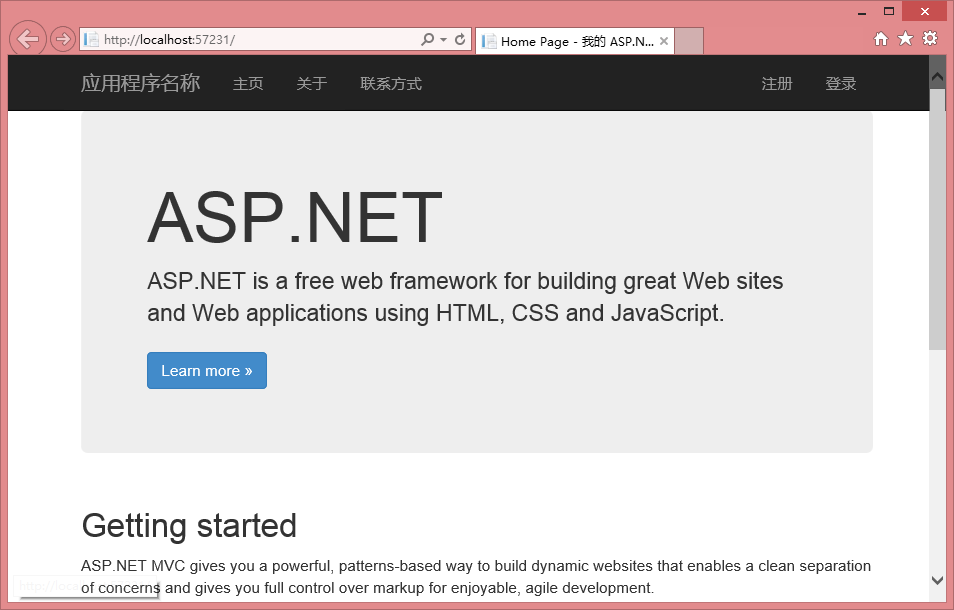Close the browser window
This screenshot has height=610, width=954.
pyautogui.click(x=925, y=12)
